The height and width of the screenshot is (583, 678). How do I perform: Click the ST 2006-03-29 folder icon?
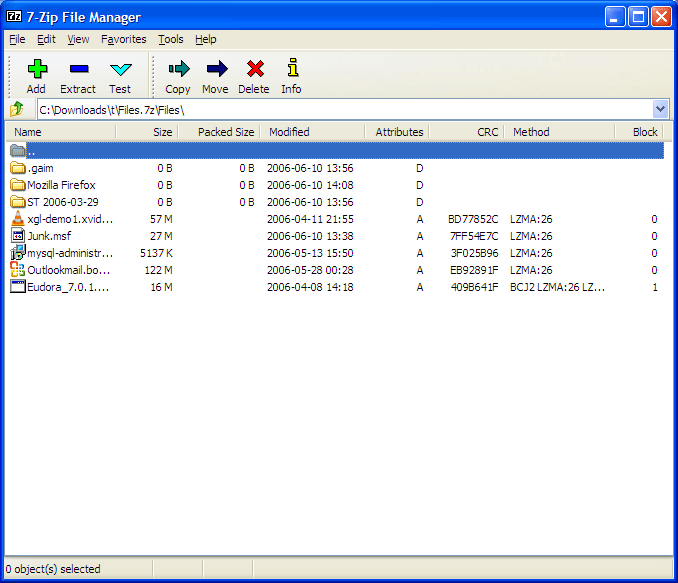coord(17,202)
